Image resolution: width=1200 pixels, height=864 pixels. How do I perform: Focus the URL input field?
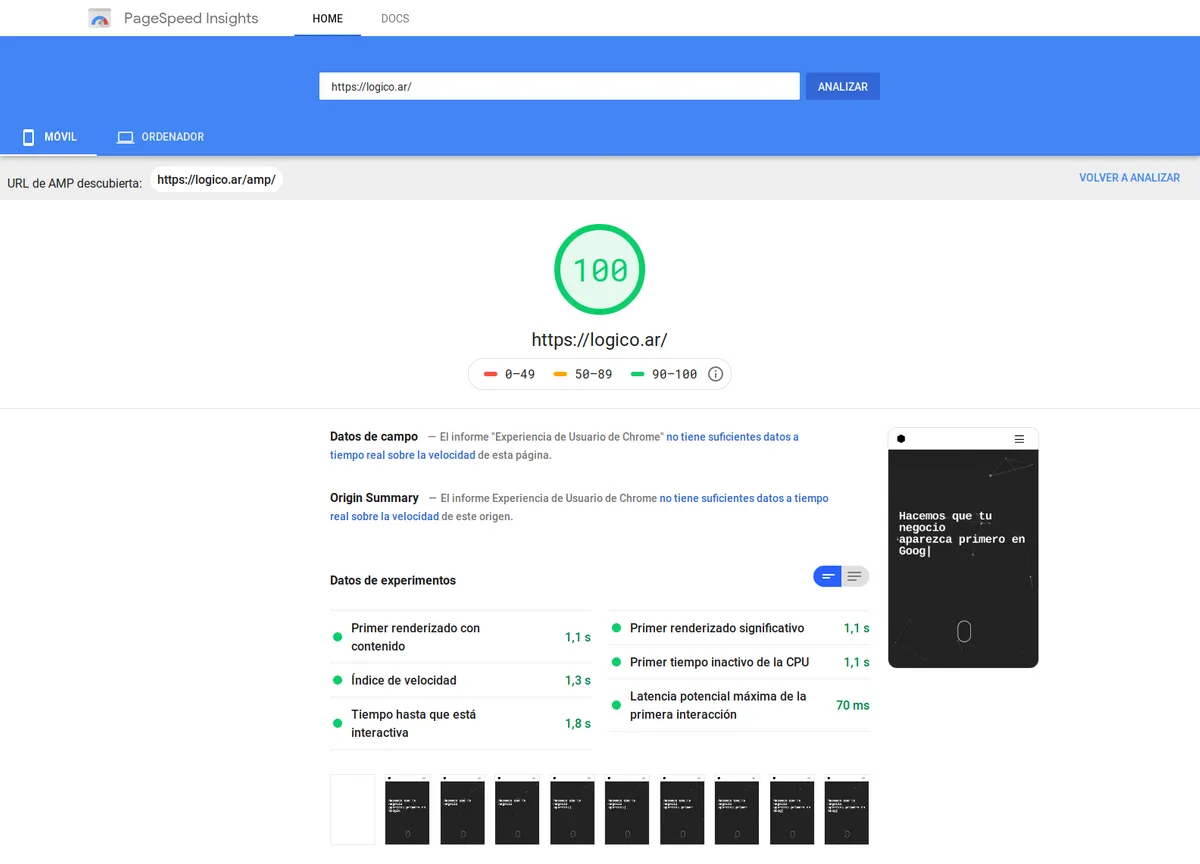coord(559,87)
